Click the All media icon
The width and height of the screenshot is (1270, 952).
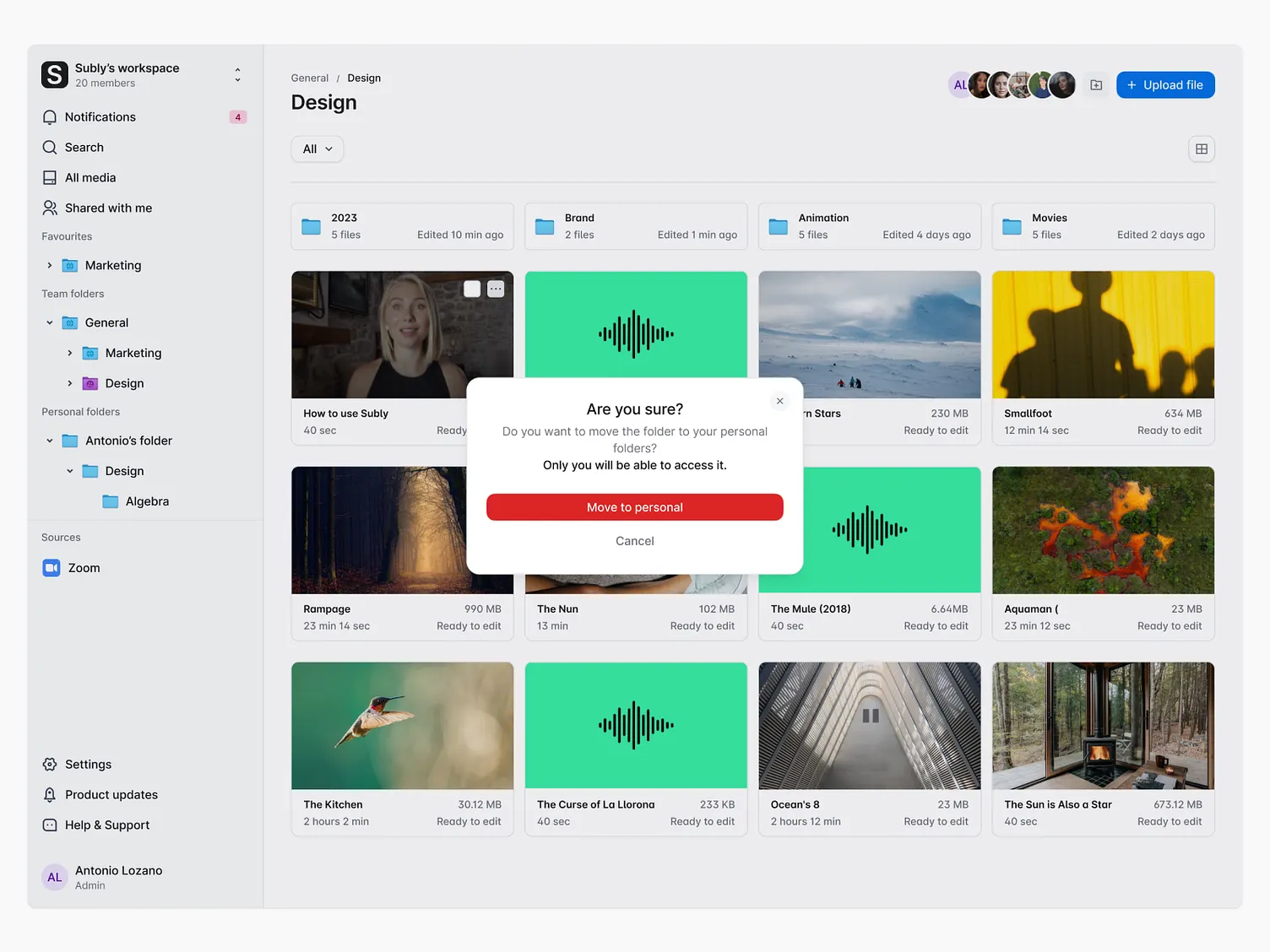(x=50, y=178)
